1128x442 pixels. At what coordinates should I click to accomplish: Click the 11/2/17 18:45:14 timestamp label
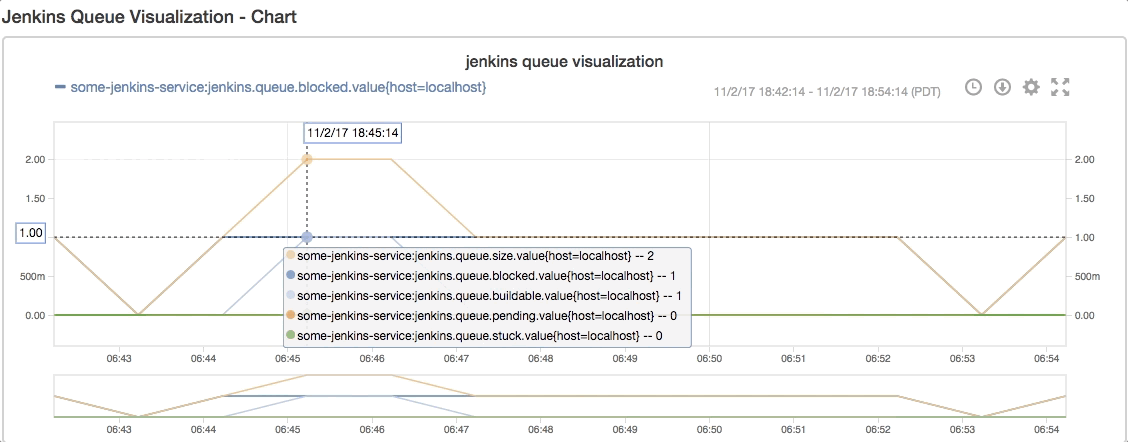coord(353,133)
